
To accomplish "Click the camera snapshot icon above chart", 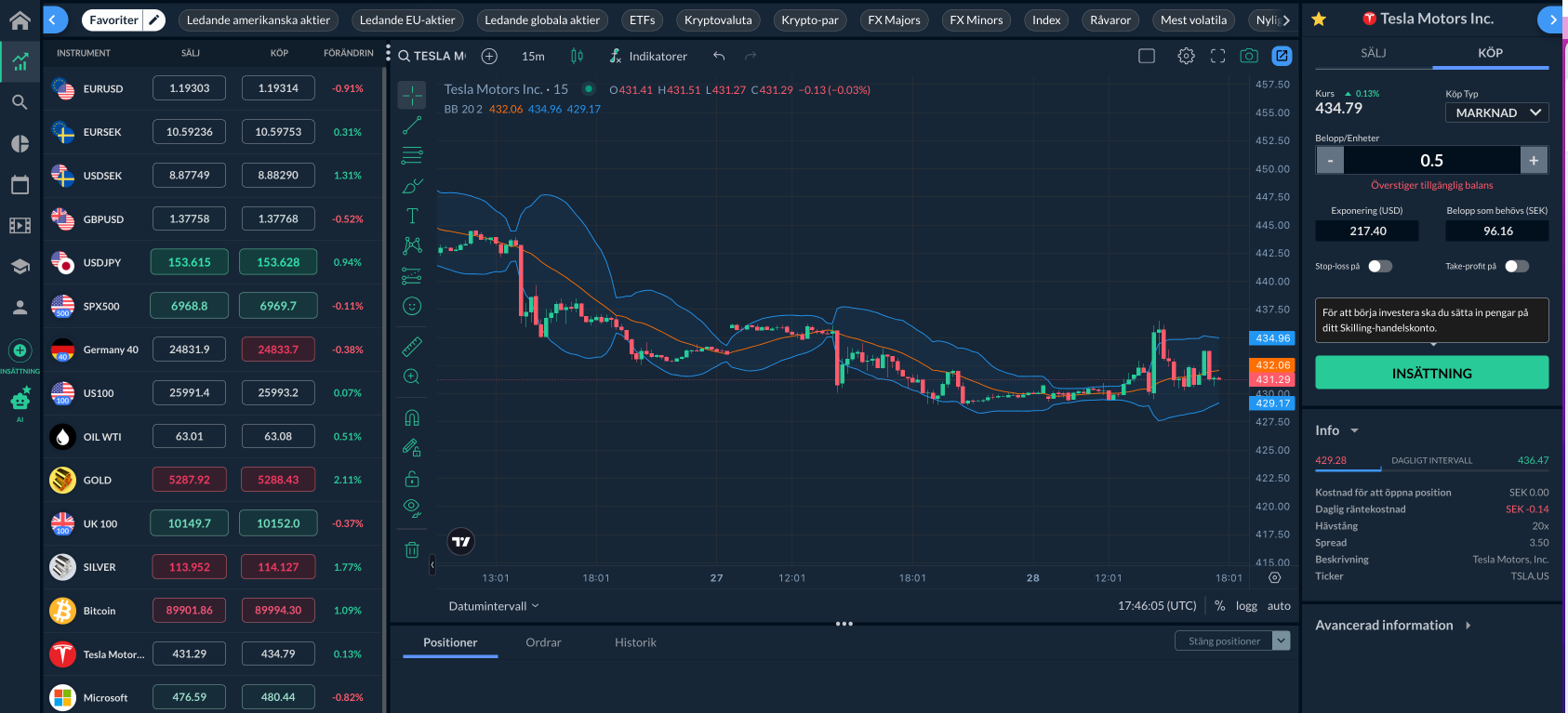I will coord(1249,56).
